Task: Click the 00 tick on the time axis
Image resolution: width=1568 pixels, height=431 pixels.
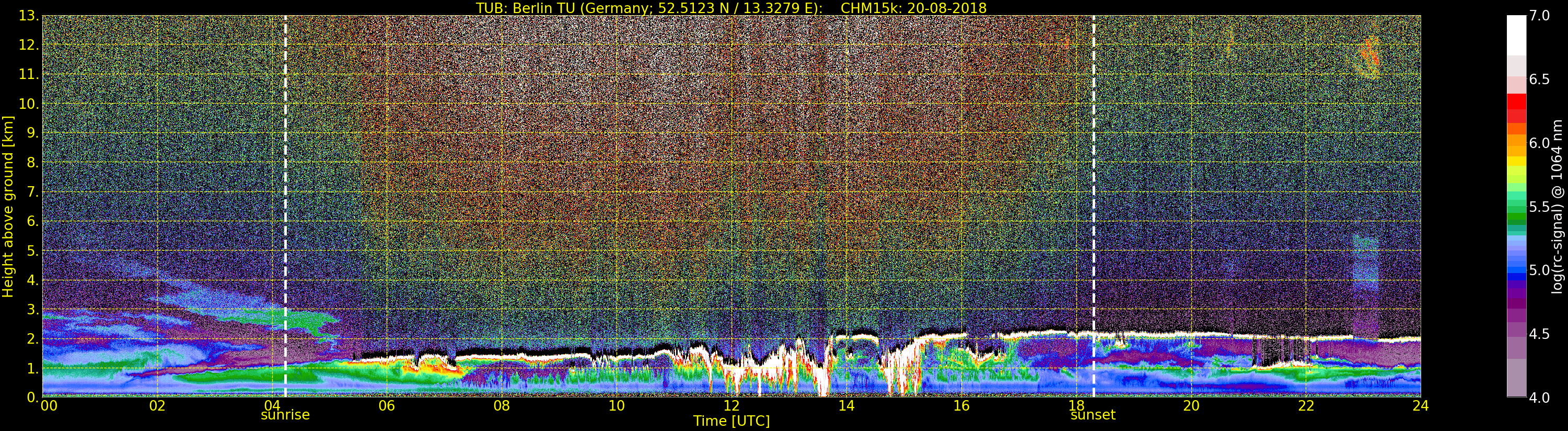Action: (x=49, y=406)
